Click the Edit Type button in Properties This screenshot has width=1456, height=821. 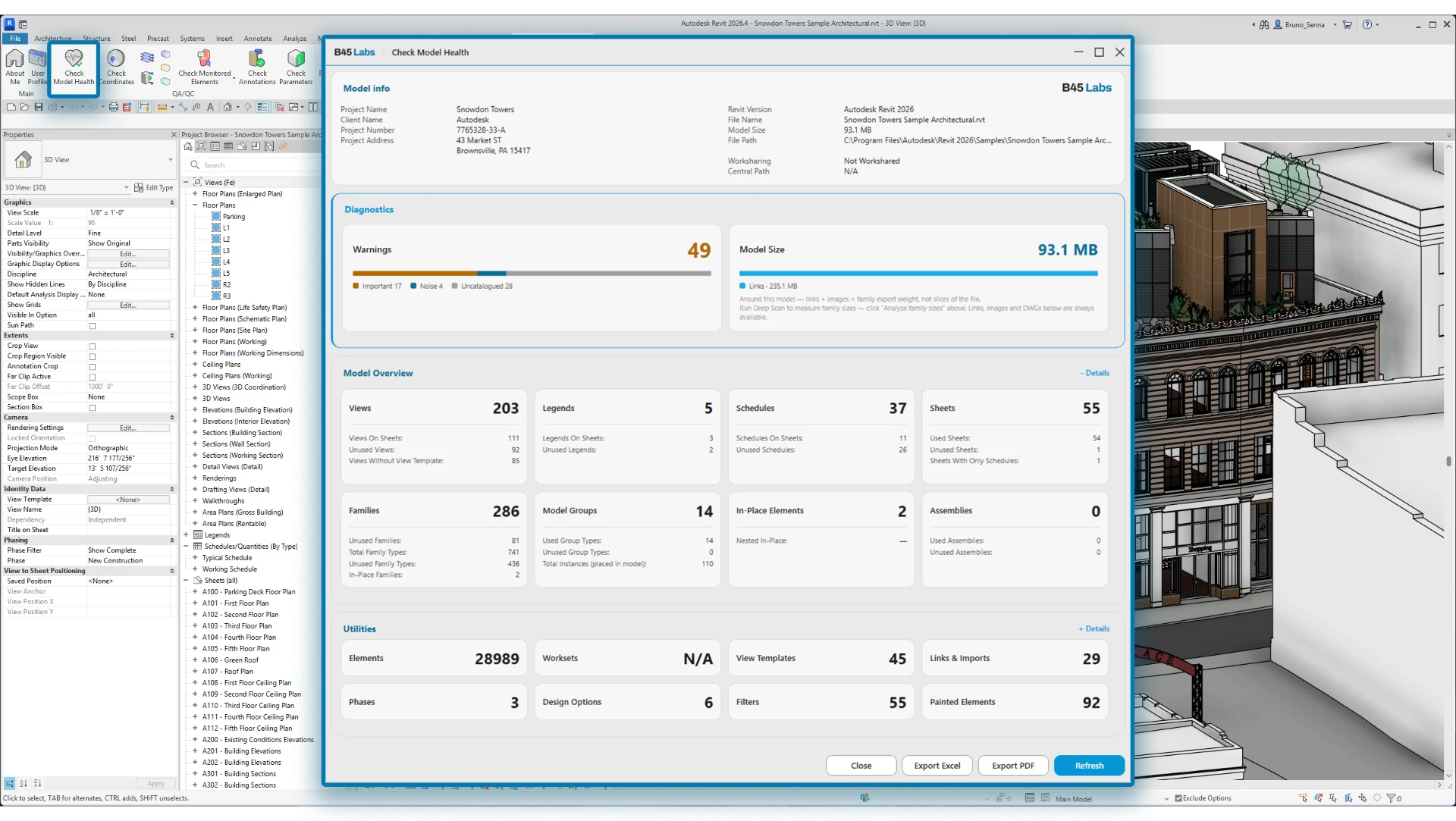coord(153,187)
